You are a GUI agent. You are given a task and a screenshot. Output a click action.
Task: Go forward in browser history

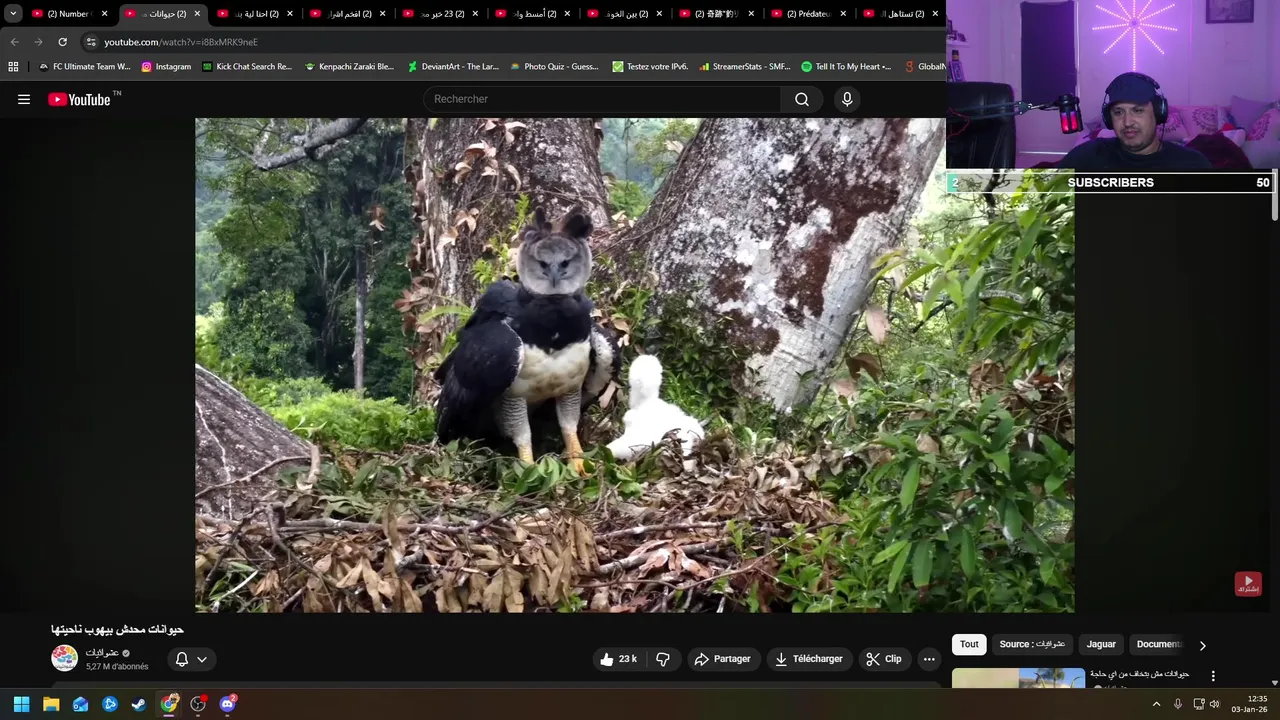pyautogui.click(x=38, y=42)
